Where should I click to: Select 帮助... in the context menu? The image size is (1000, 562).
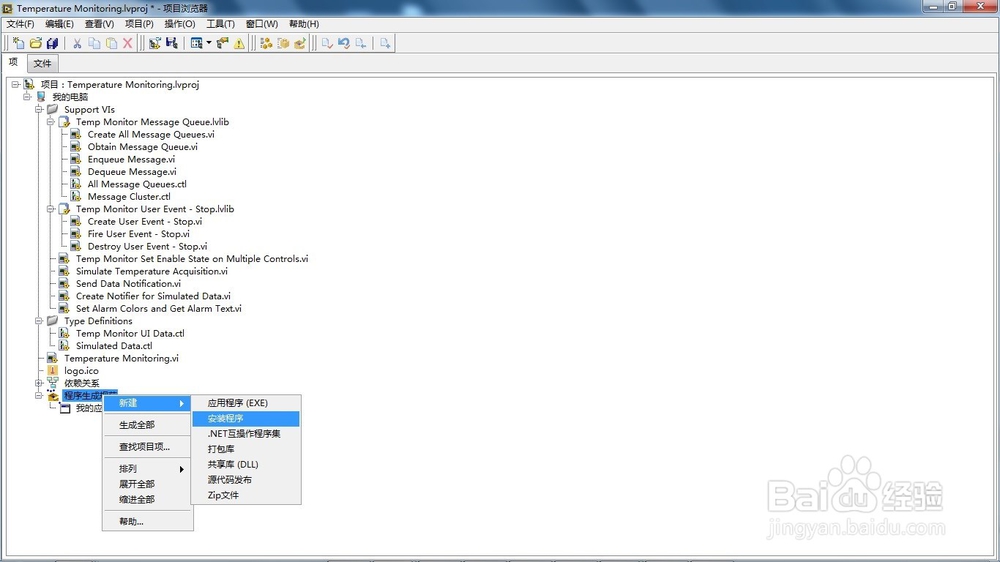click(147, 522)
